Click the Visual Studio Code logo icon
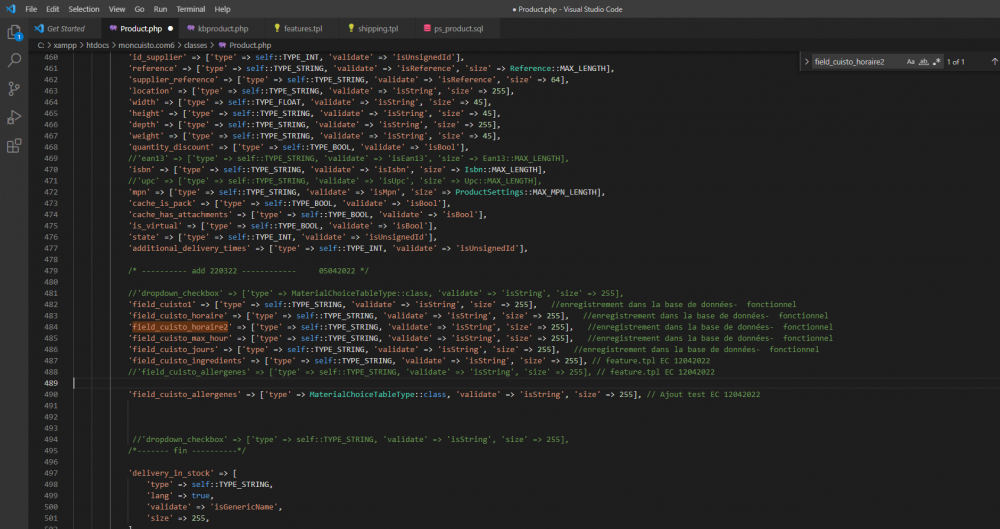 click(9, 8)
